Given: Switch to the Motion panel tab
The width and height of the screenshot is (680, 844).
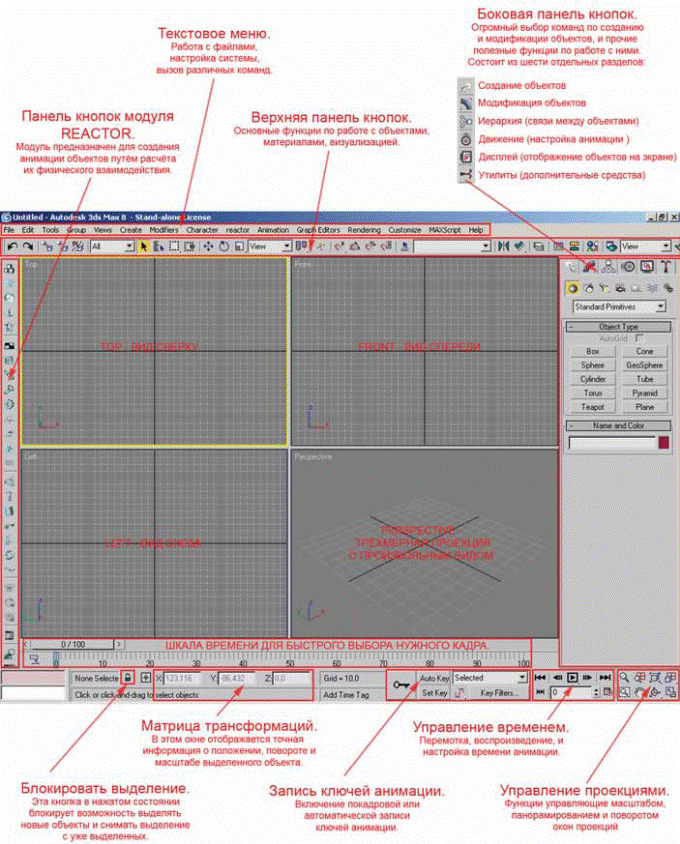Looking at the screenshot, I should coord(628,267).
